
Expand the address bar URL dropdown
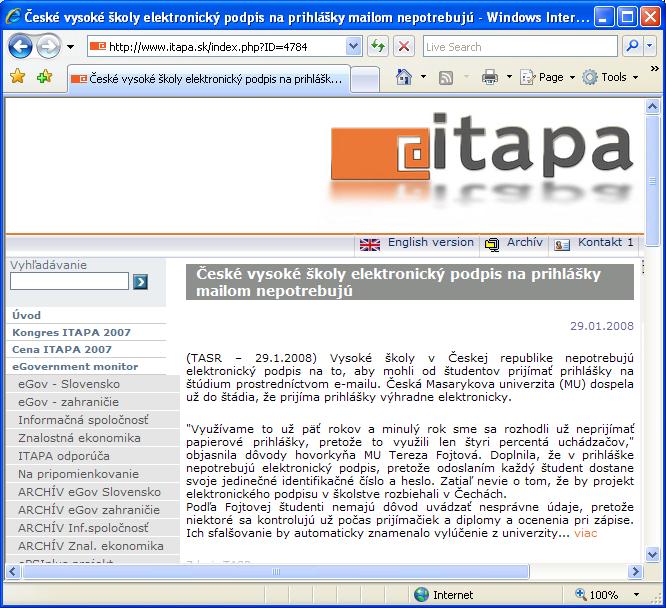(353, 46)
